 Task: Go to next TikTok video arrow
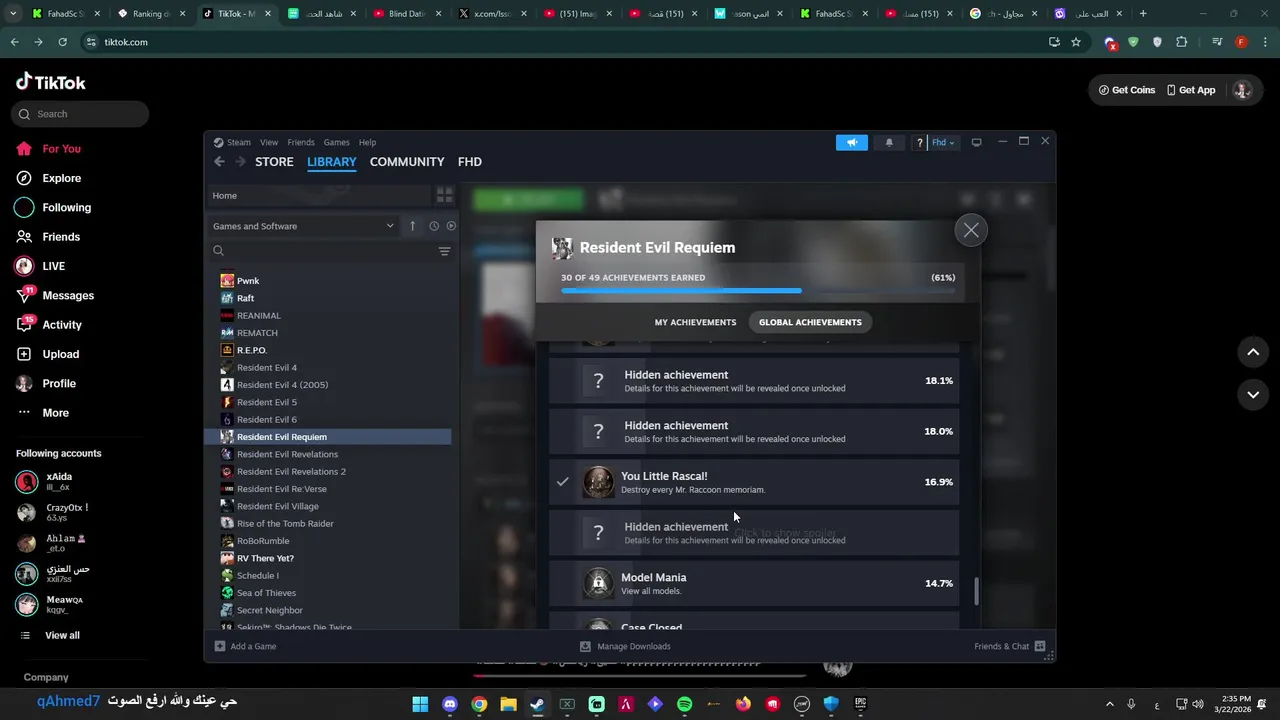1253,394
